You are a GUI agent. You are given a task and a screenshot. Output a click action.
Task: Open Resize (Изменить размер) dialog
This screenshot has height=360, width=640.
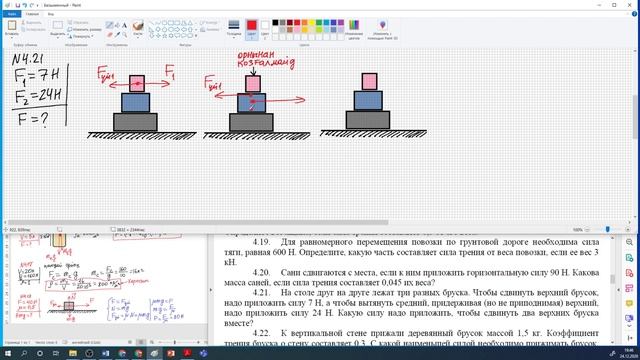coord(84,29)
